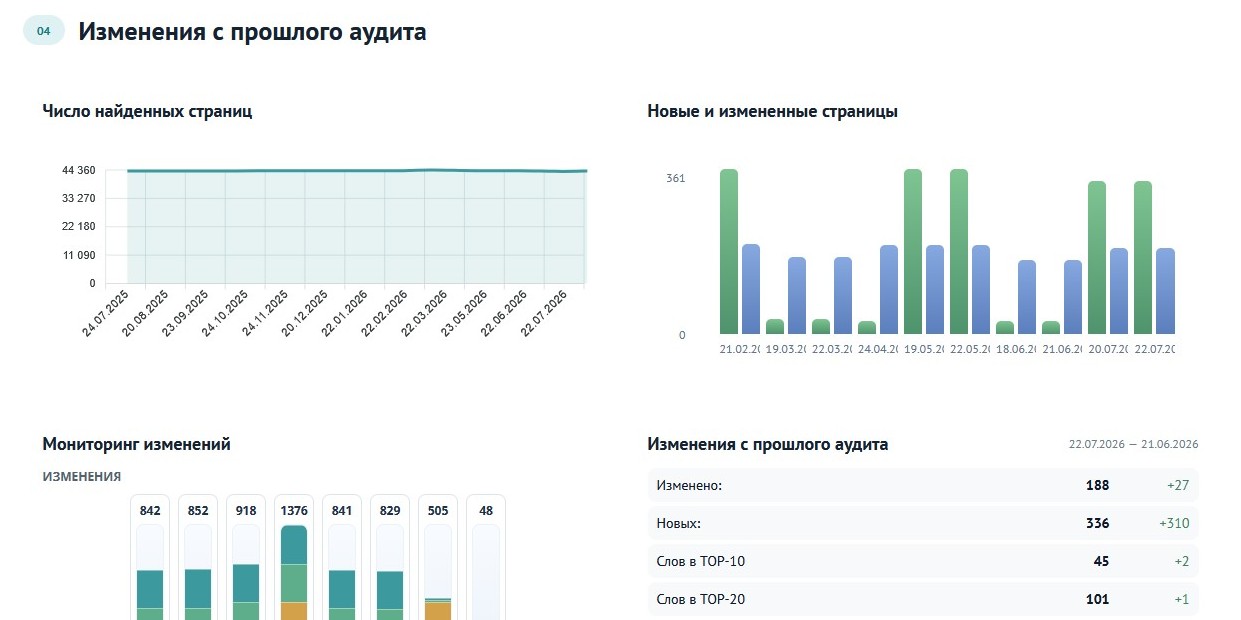Click the blue bar for 19.05 date
The width and height of the screenshot is (1241, 620).
[935, 289]
